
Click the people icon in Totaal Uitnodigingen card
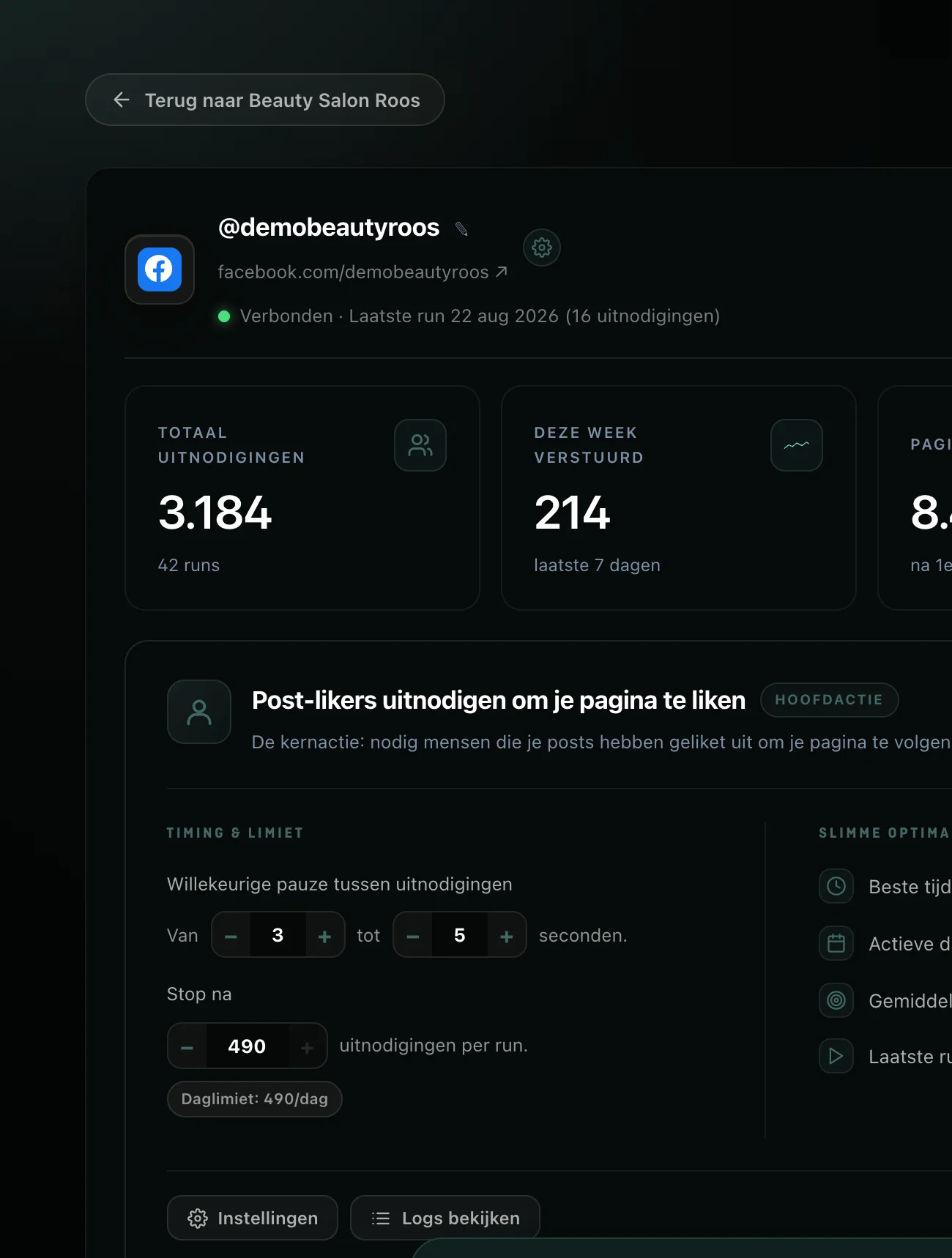click(420, 445)
